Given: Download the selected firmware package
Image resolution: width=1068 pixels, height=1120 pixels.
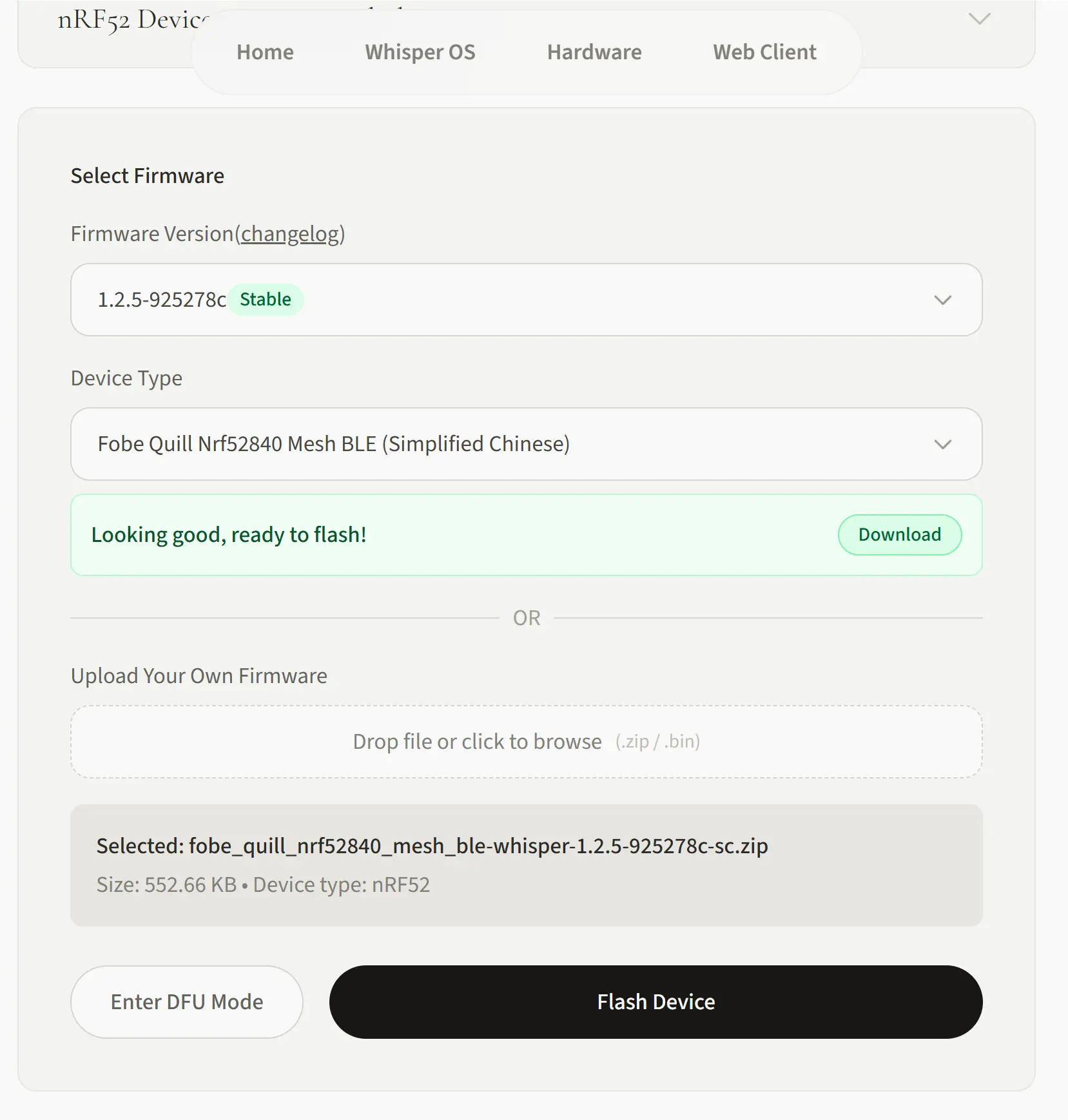Looking at the screenshot, I should pos(899,534).
